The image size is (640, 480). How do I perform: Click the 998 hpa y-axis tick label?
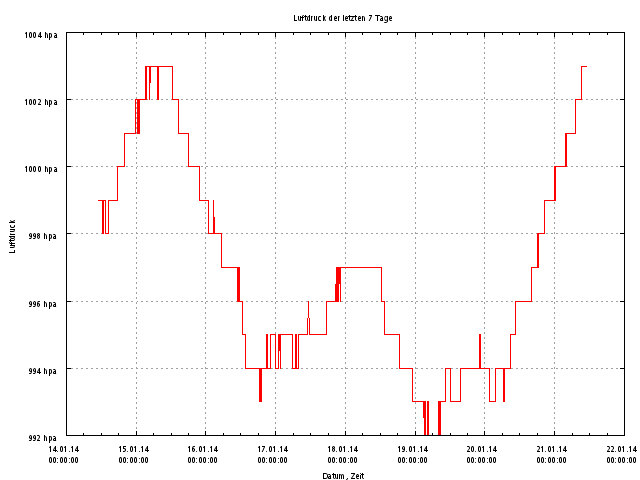point(43,236)
